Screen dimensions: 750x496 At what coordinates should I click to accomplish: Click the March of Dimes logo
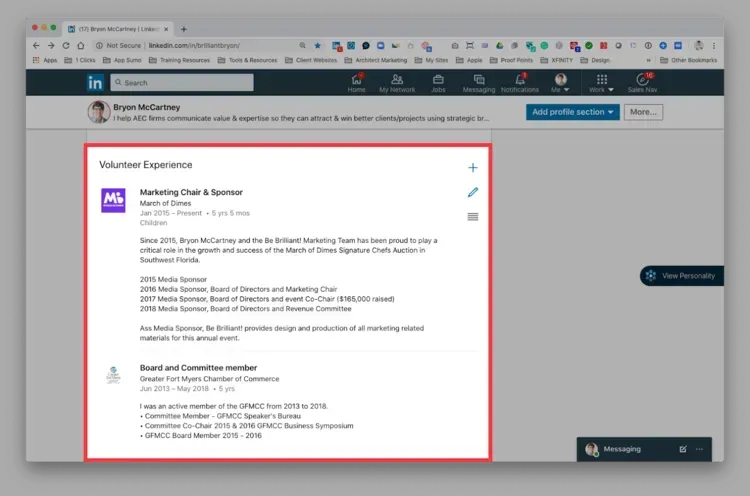point(113,200)
